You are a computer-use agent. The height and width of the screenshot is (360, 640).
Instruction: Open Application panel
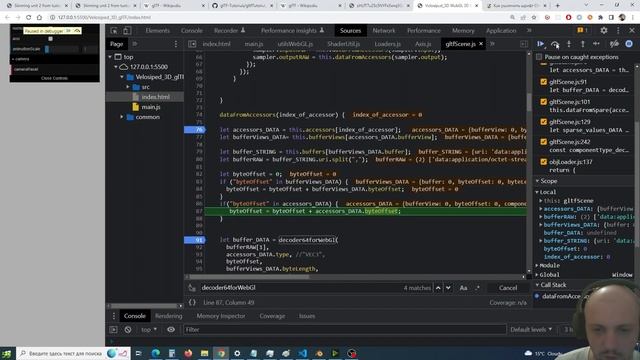pyautogui.click(x=501, y=31)
